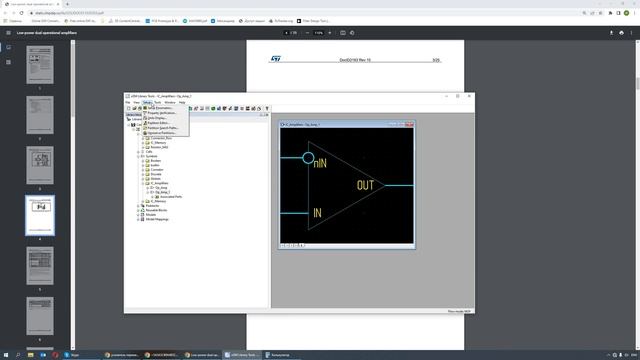Open the Window menu in Library Tools
The image size is (640, 360).
coord(170,102)
